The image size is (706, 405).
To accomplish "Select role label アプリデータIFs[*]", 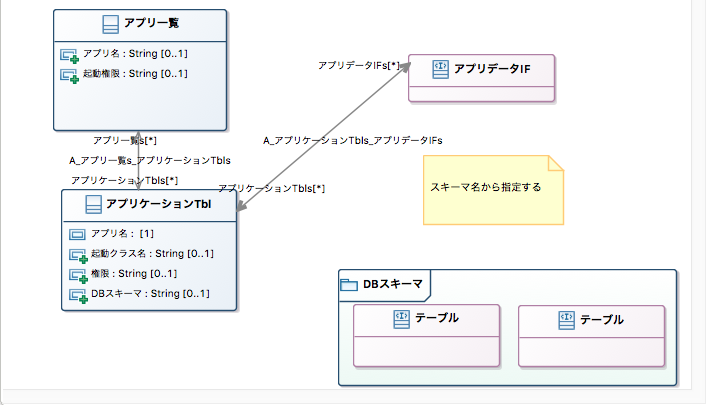I will [359, 66].
